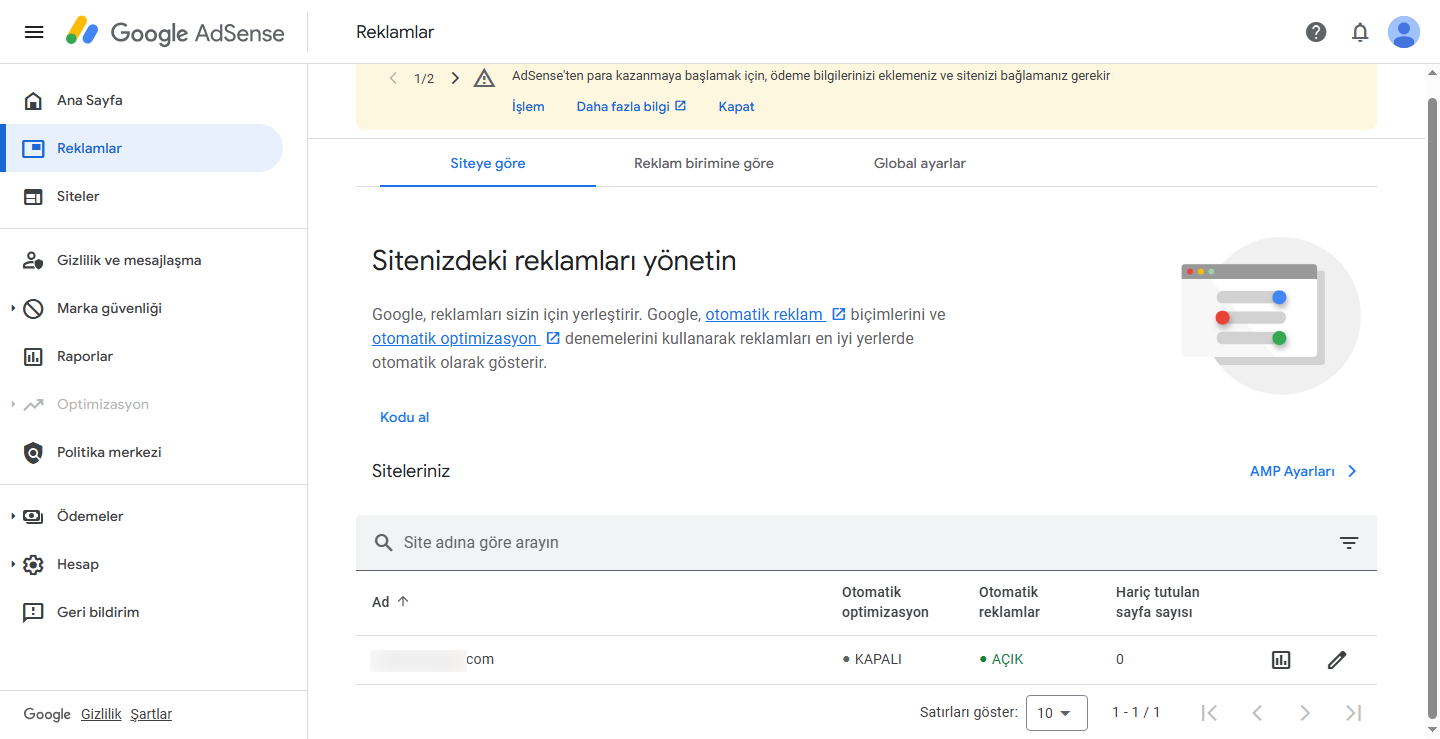Screen dimensions: 1440x739
Task: Click the Geri bildirim feedback icon
Action: click(x=33, y=612)
